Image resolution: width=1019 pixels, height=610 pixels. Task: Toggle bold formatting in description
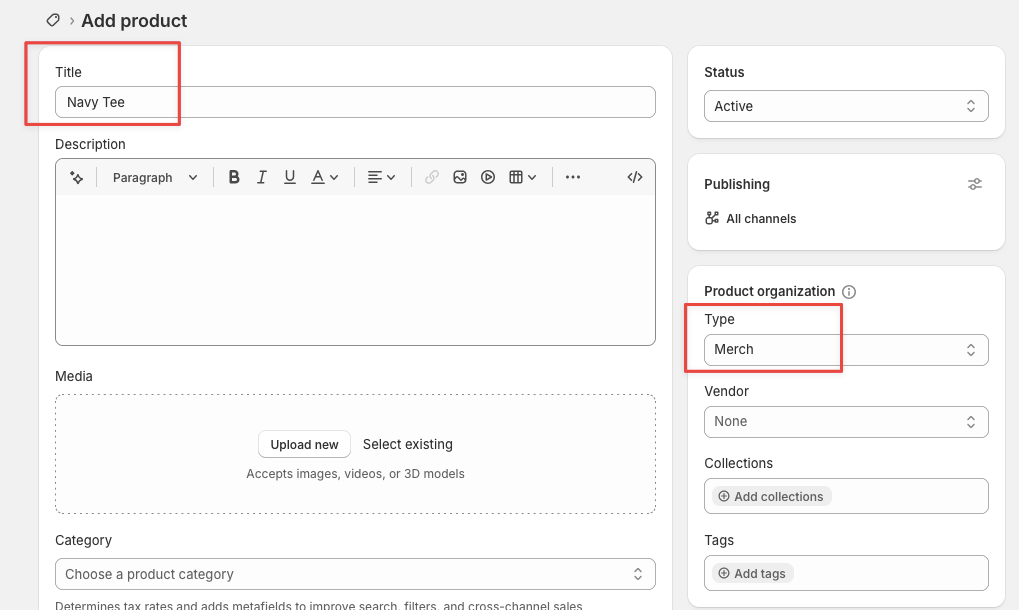[234, 177]
